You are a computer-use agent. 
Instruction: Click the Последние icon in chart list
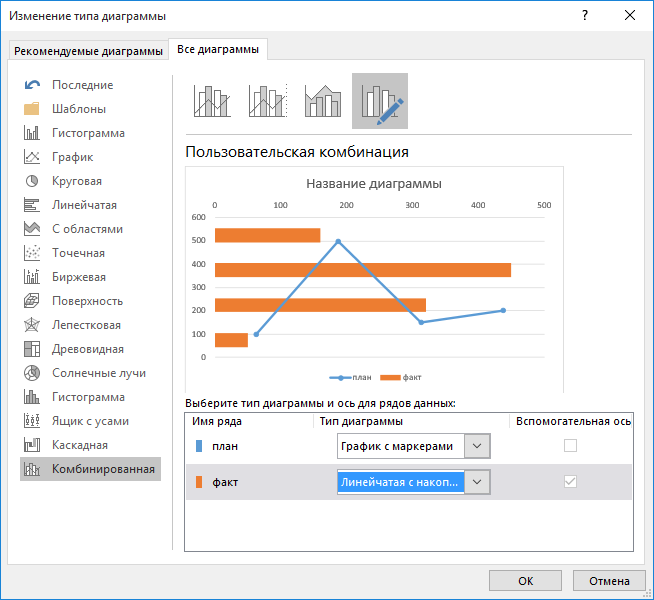tap(32, 85)
